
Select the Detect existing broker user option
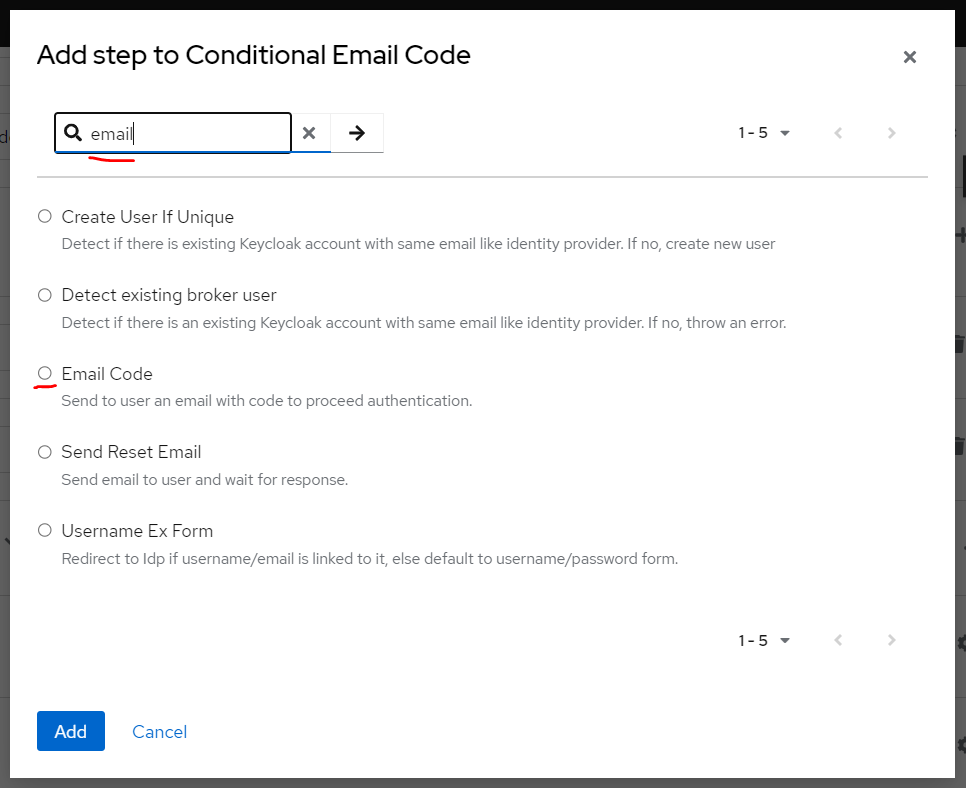(x=44, y=295)
